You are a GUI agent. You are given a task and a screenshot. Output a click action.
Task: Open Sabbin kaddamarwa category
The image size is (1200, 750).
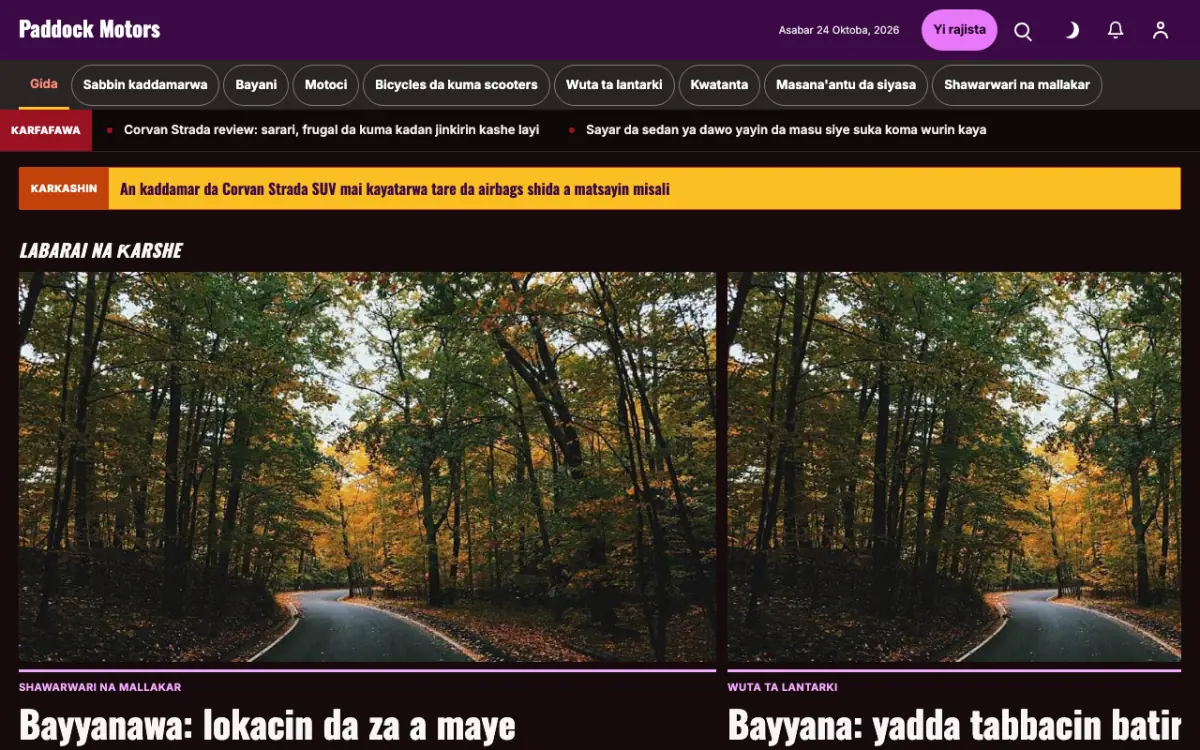tap(145, 85)
